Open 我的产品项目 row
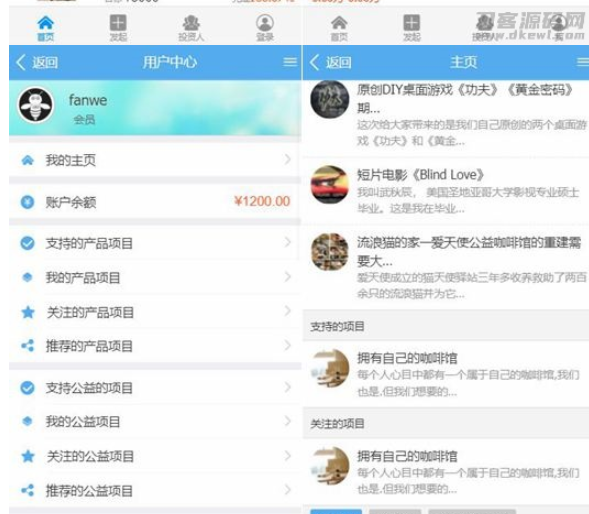 pos(155,277)
